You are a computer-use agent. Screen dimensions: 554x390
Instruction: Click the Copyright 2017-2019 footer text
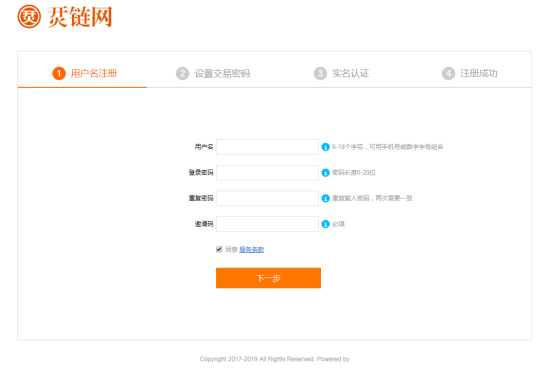point(275,359)
